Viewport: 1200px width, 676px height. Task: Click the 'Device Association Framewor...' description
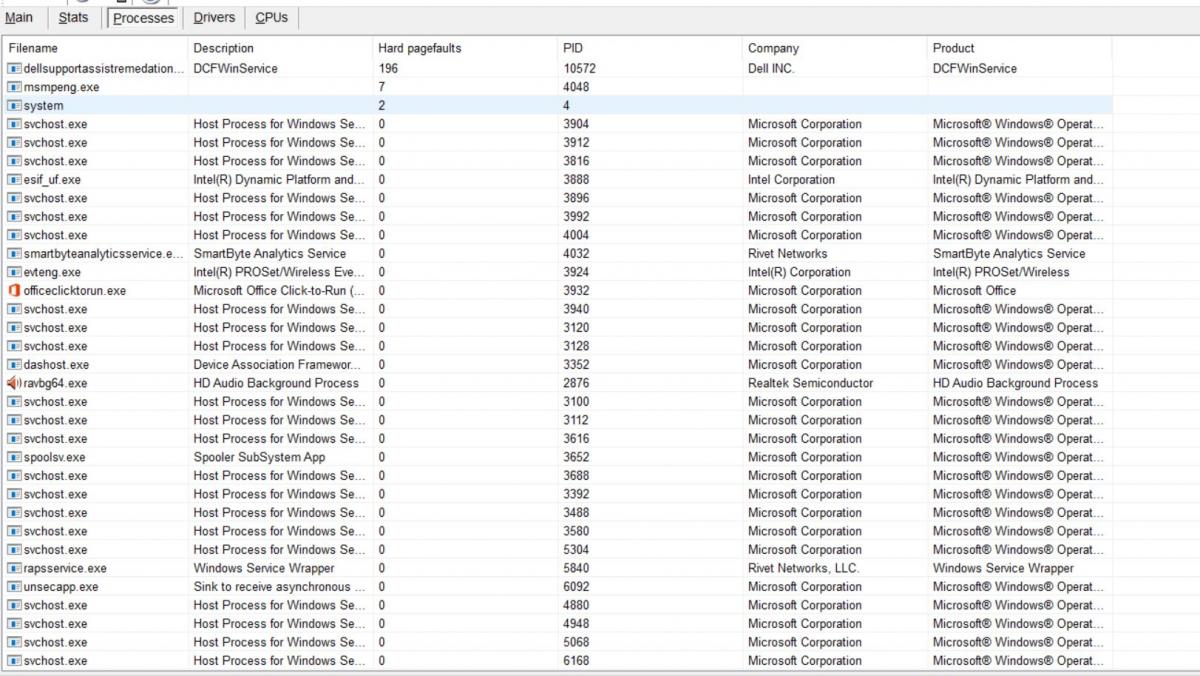click(x=277, y=365)
